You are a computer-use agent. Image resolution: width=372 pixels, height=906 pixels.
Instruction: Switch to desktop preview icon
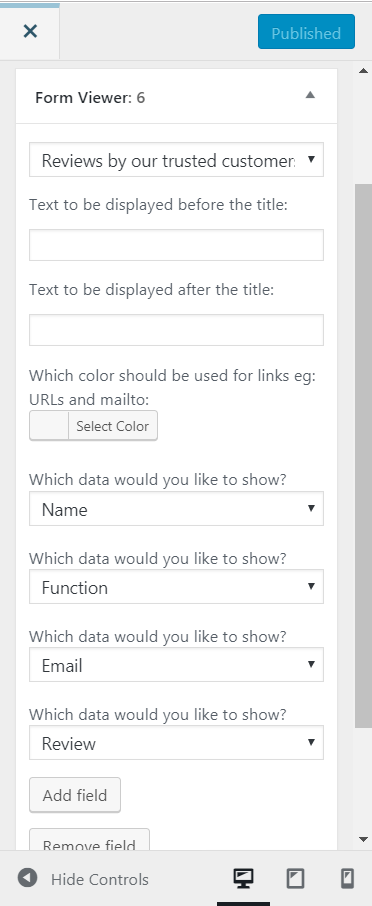[243, 879]
